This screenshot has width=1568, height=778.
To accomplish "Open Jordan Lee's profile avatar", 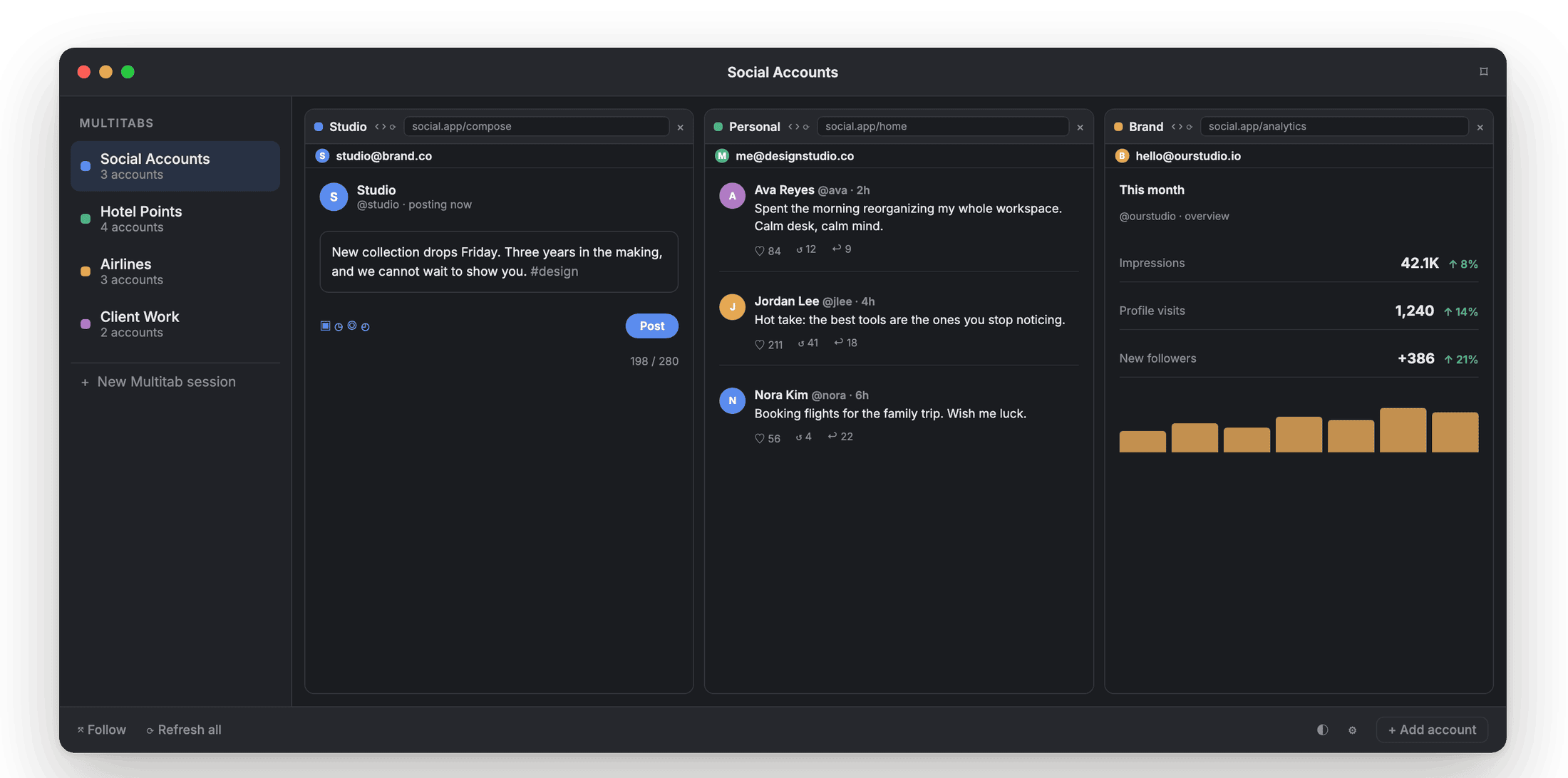I will (732, 307).
